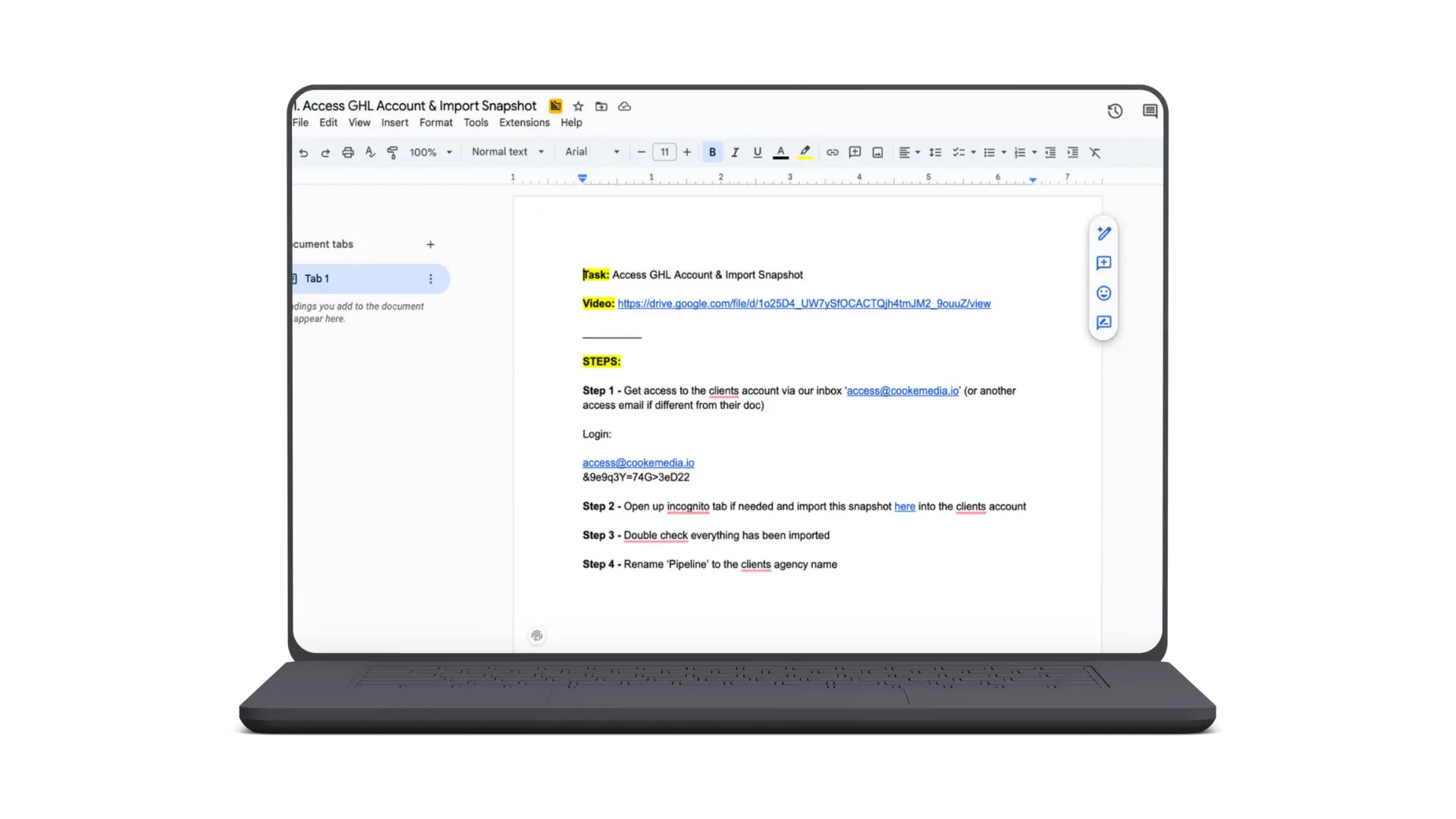Open the Extensions menu
Screen dimensions: 1456x819
tap(524, 123)
